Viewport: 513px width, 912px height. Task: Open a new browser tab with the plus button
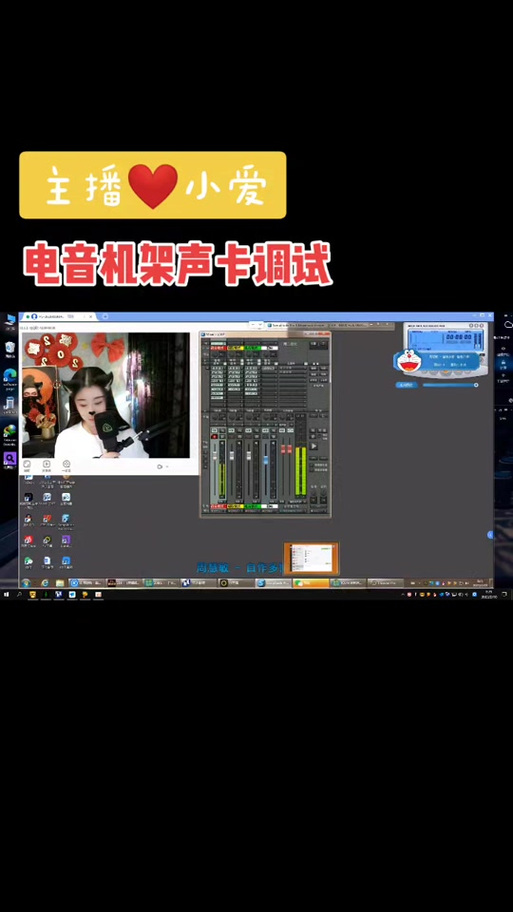pos(105,316)
